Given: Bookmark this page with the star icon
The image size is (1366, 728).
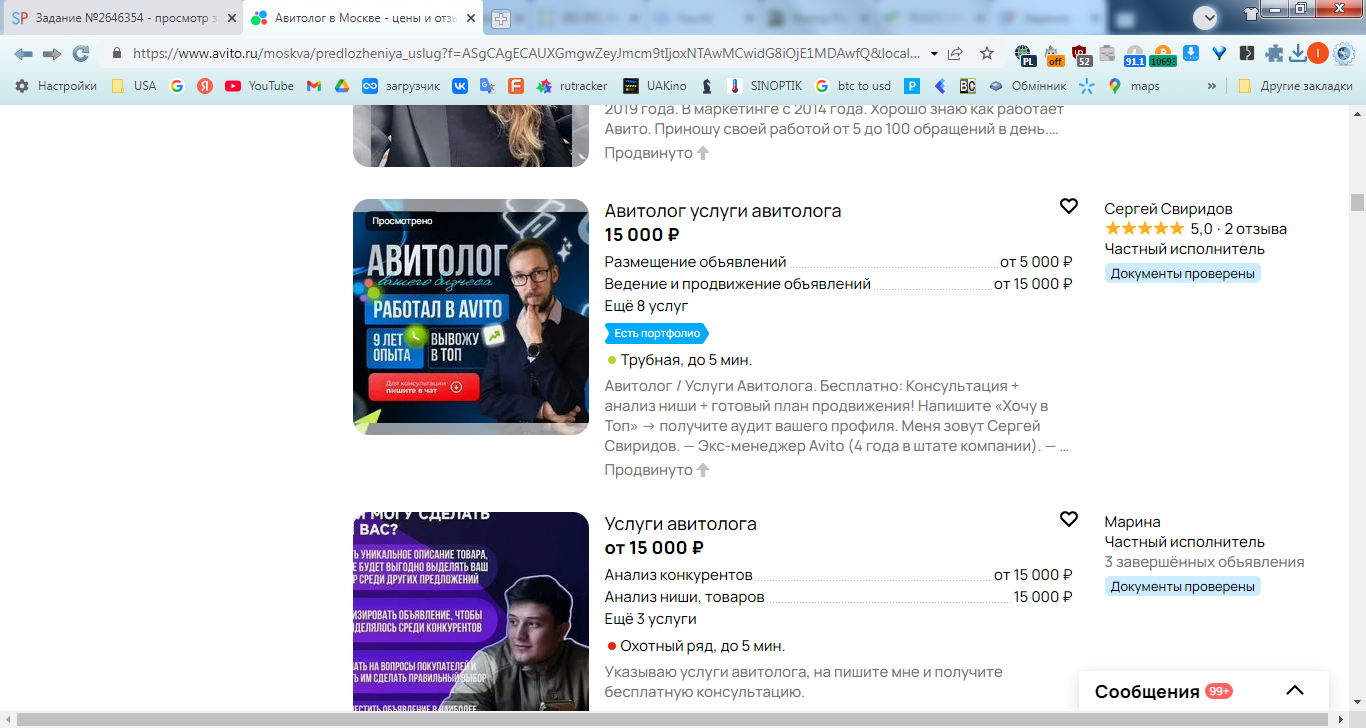Looking at the screenshot, I should click(987, 53).
